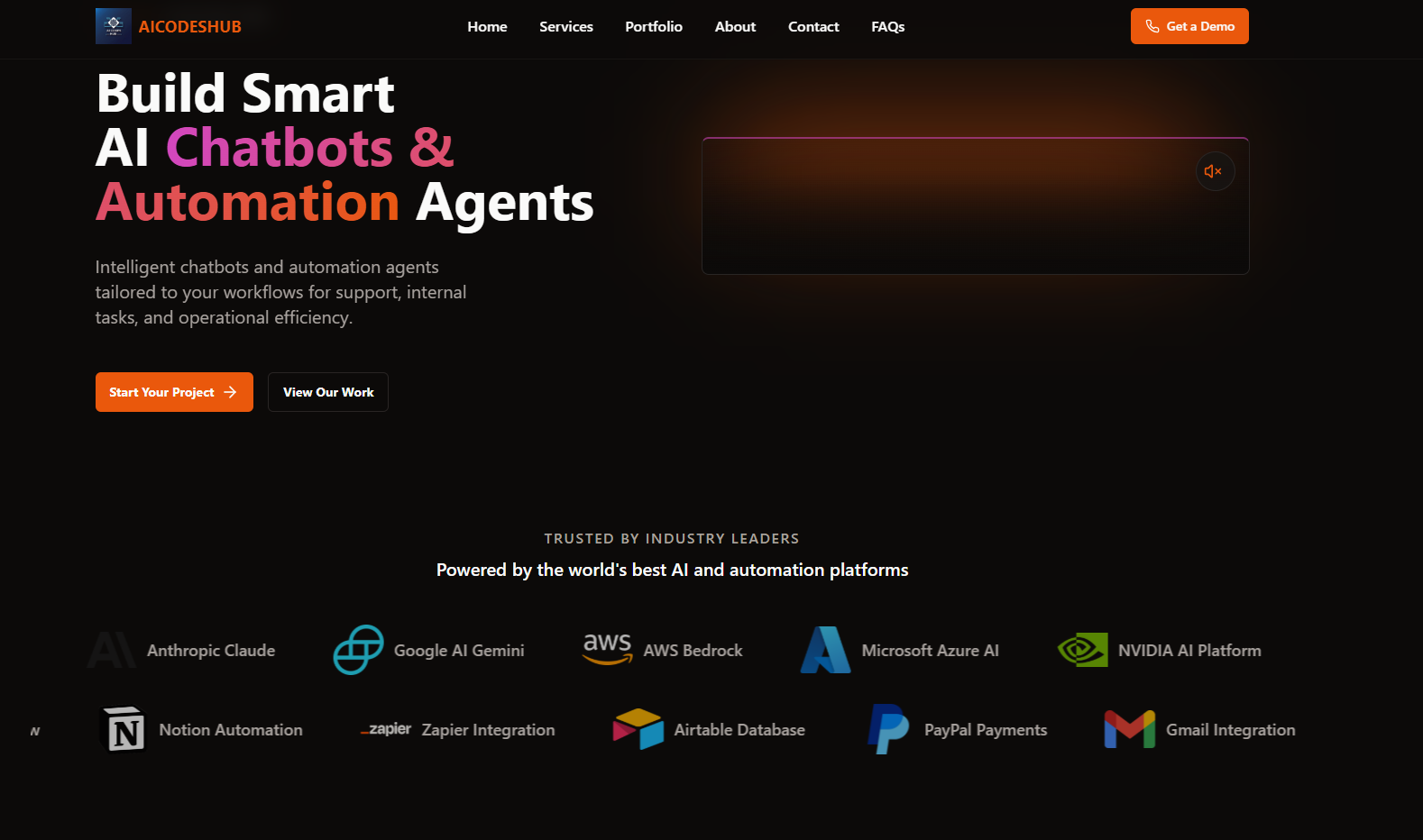1423x840 pixels.
Task: Click the Get a Demo button
Action: (x=1189, y=26)
